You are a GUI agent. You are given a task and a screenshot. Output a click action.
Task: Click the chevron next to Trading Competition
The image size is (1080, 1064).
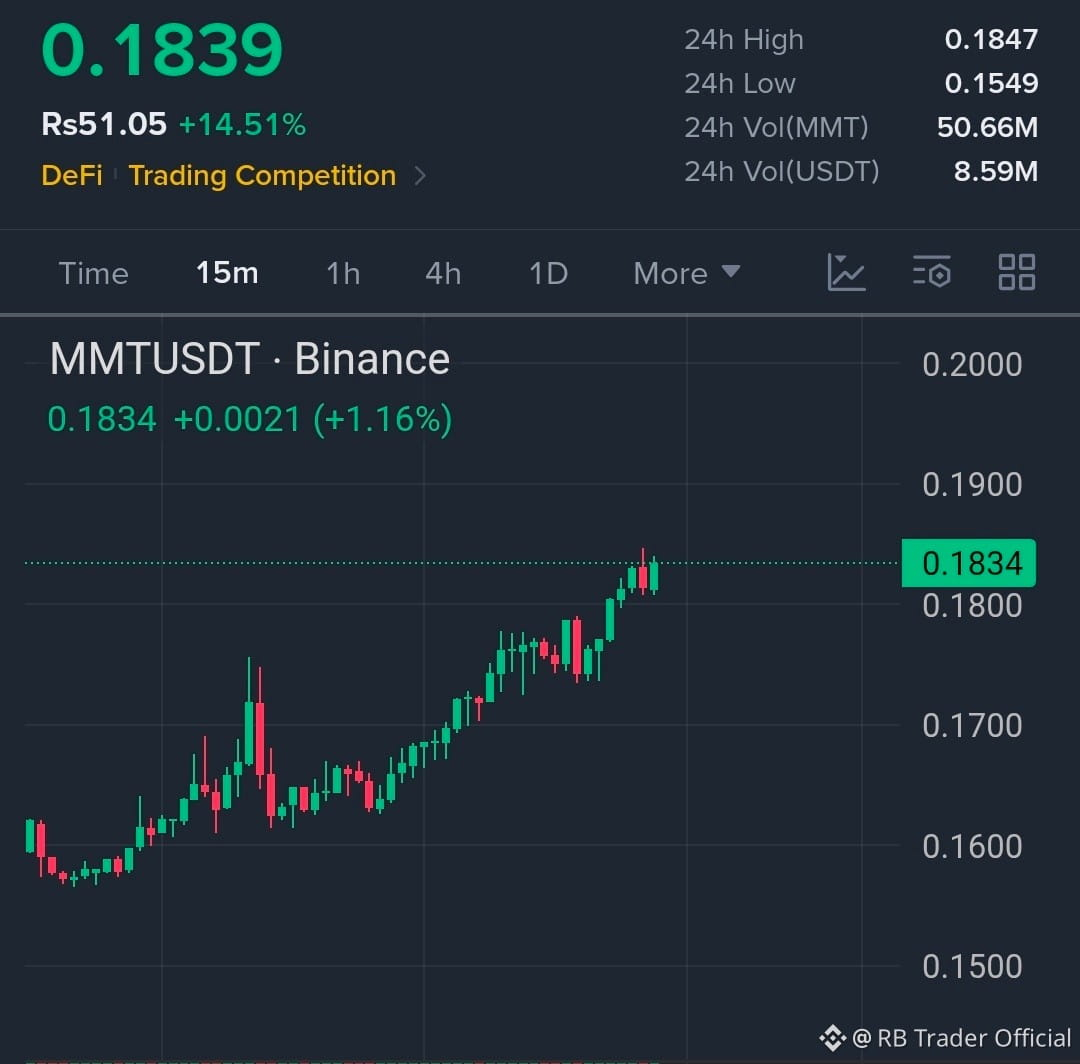coord(420,176)
